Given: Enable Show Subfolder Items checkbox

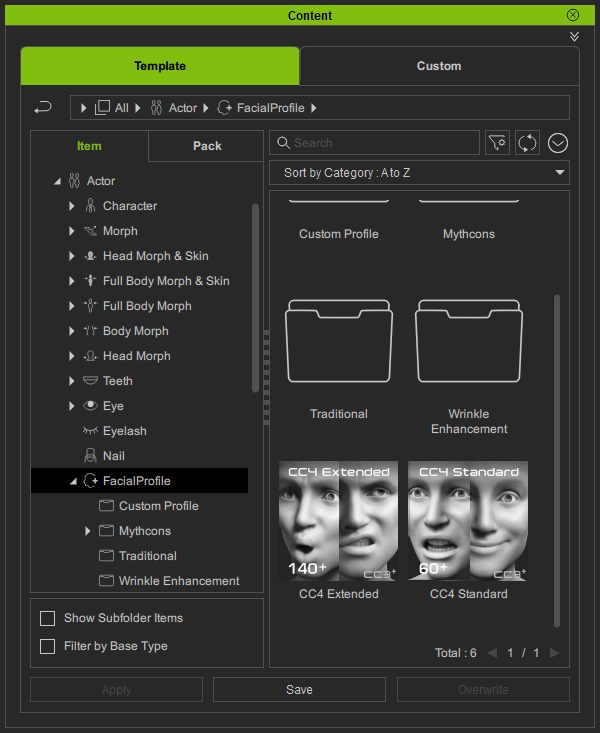Looking at the screenshot, I should (x=47, y=618).
